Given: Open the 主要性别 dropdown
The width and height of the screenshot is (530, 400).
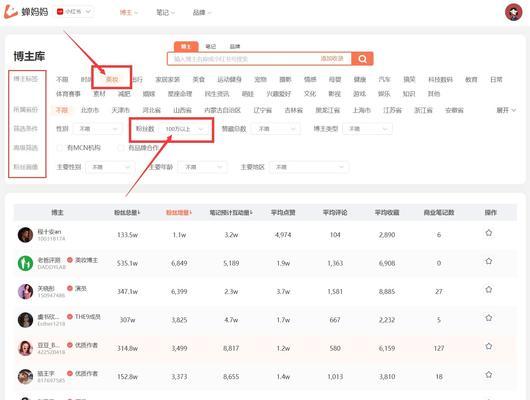Looking at the screenshot, I should pyautogui.click(x=110, y=167).
